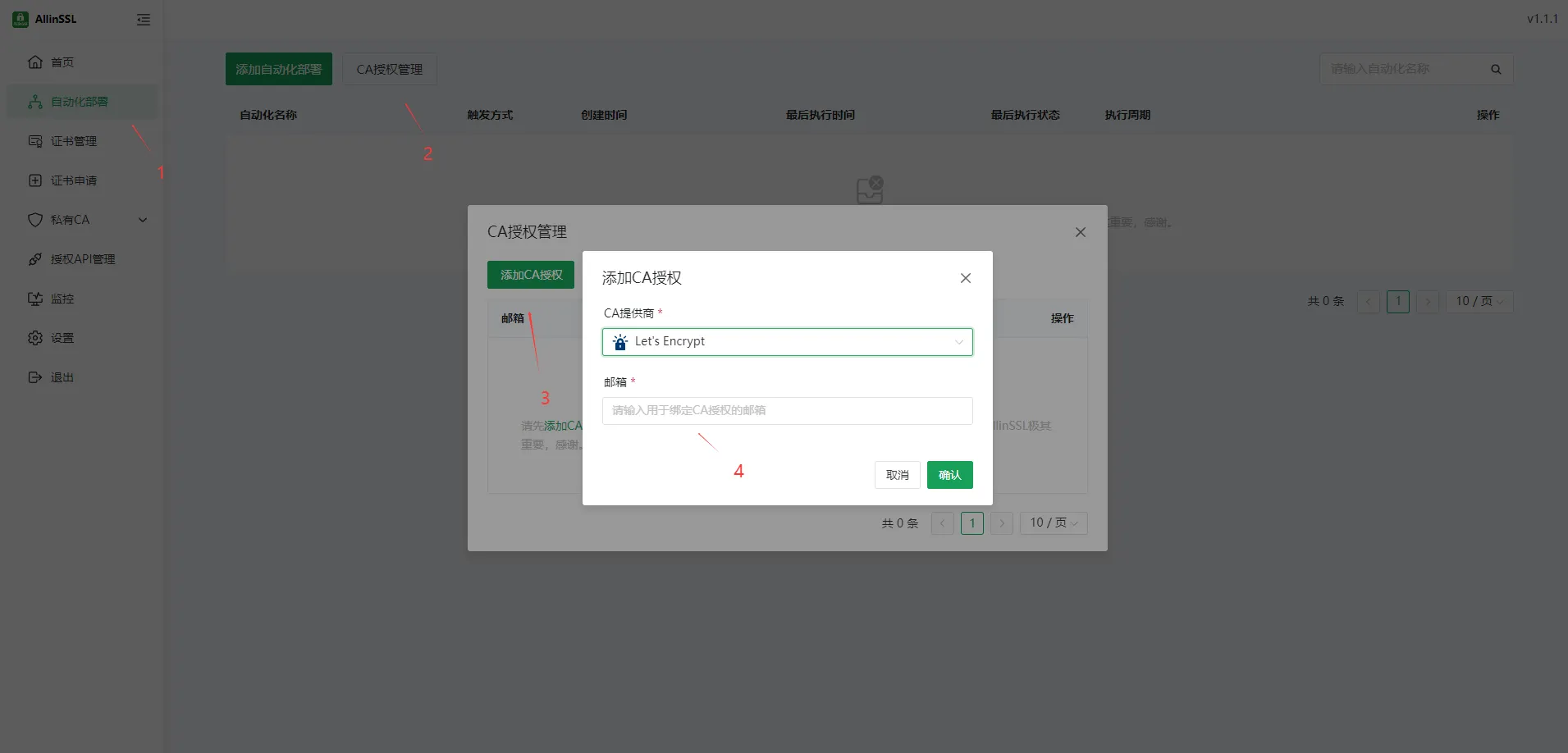Screen dimensions: 1568x753
Task: Open certificate management via its sidebar icon
Action: [x=35, y=141]
